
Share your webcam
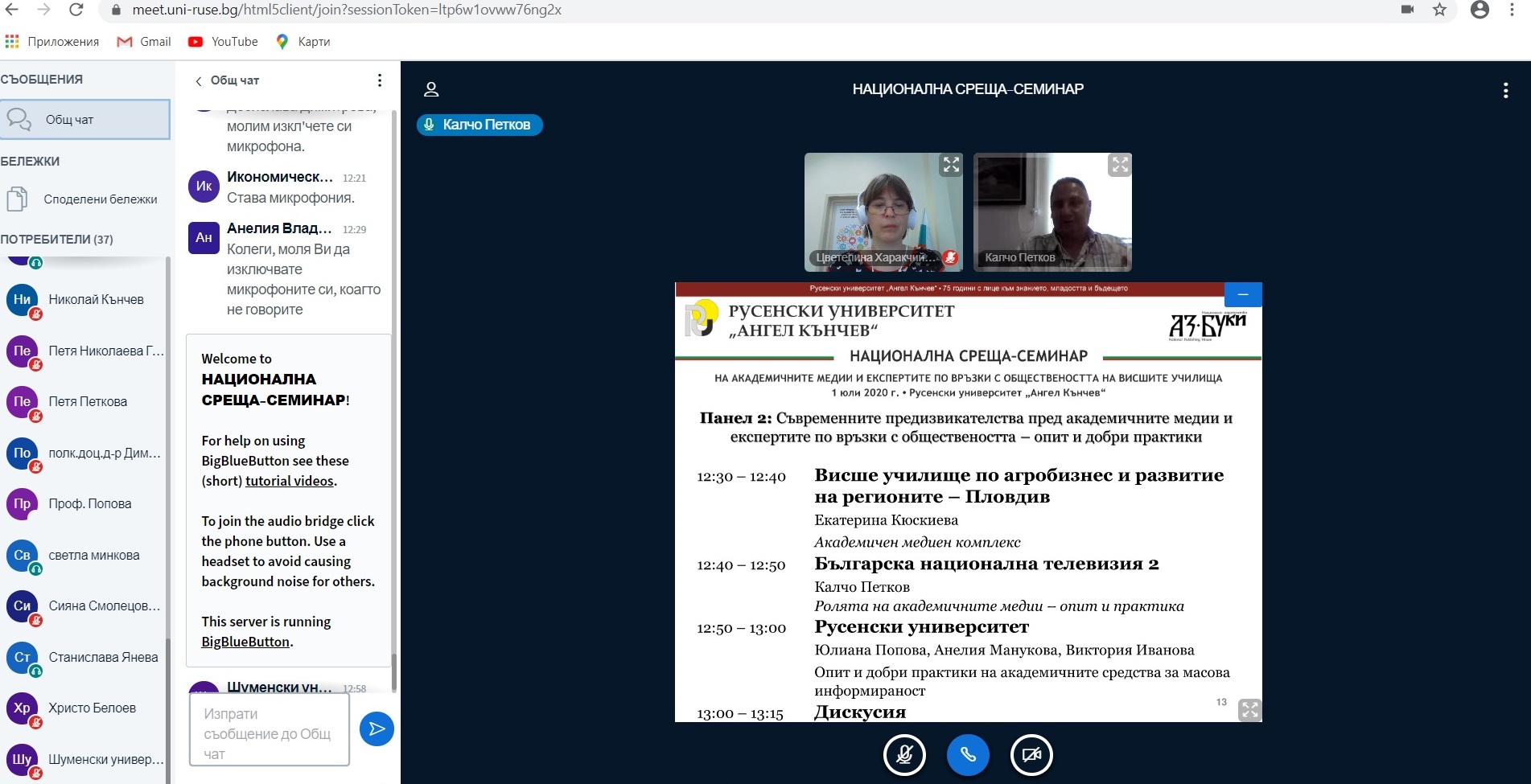pyautogui.click(x=1031, y=755)
